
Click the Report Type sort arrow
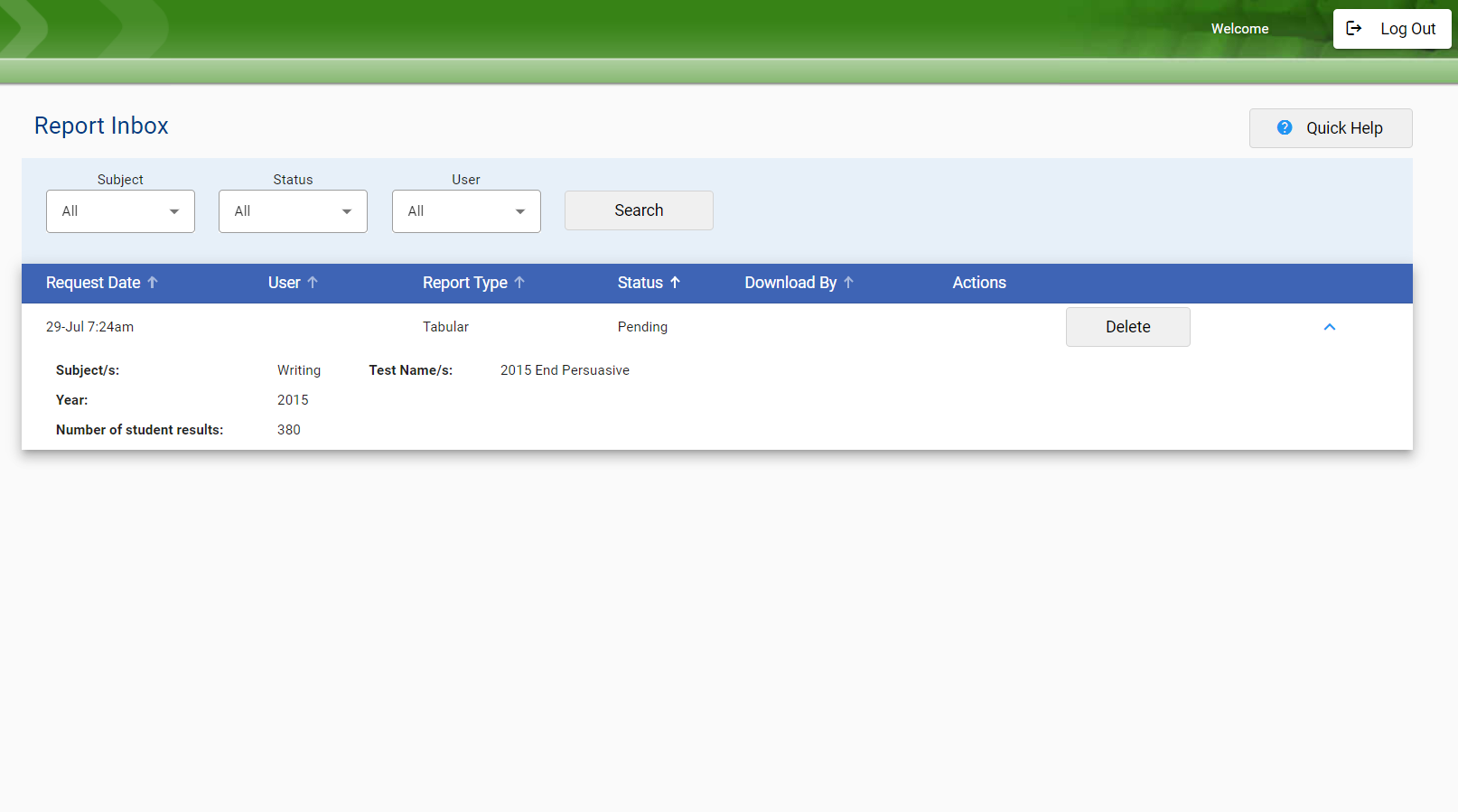[x=519, y=283]
